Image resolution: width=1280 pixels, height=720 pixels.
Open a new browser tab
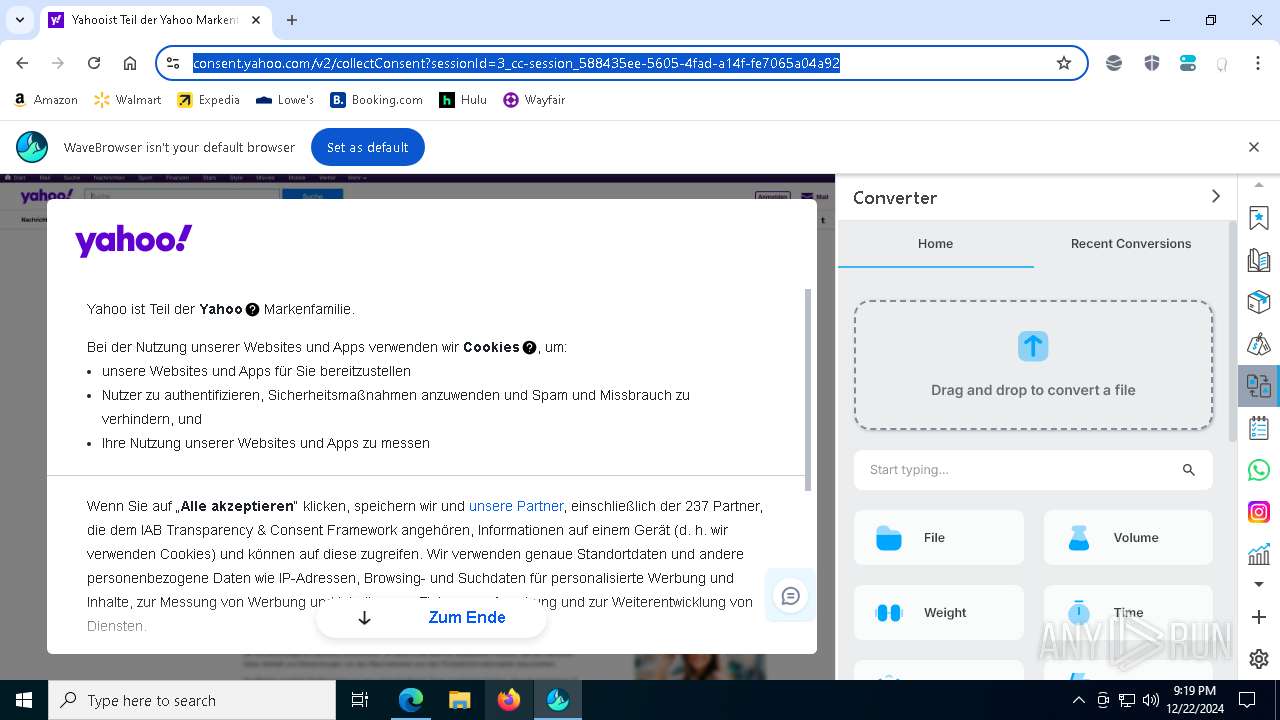pos(292,20)
